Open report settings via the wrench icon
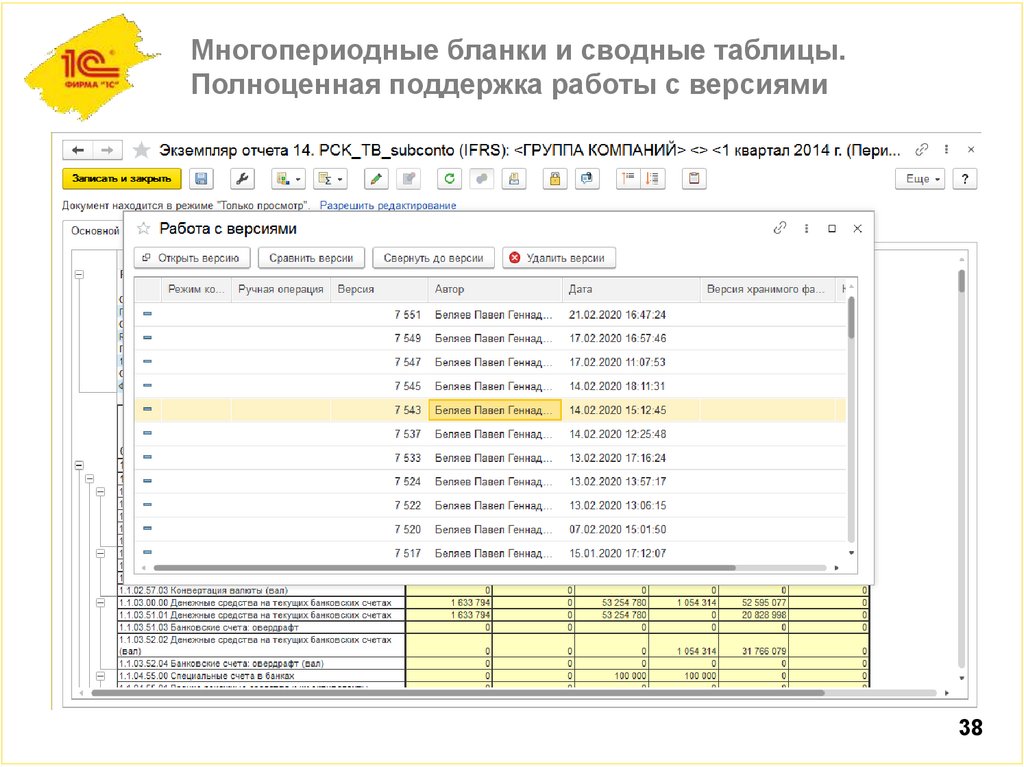Viewport: 1024px width, 767px height. click(x=241, y=178)
